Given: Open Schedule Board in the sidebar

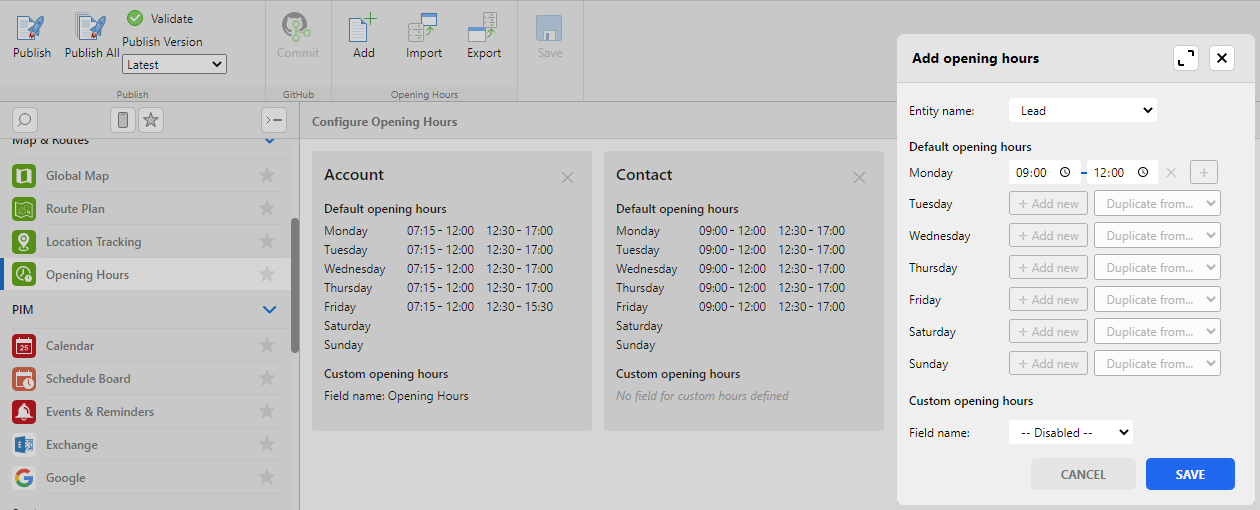Looking at the screenshot, I should 88,379.
